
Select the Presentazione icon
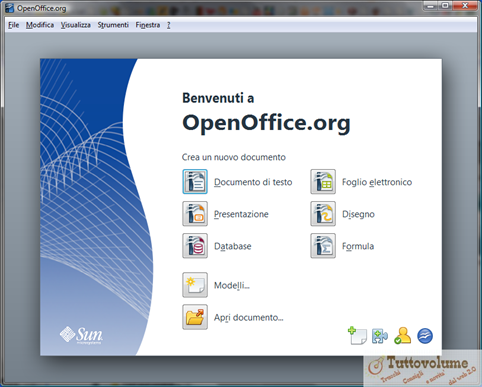[195, 214]
